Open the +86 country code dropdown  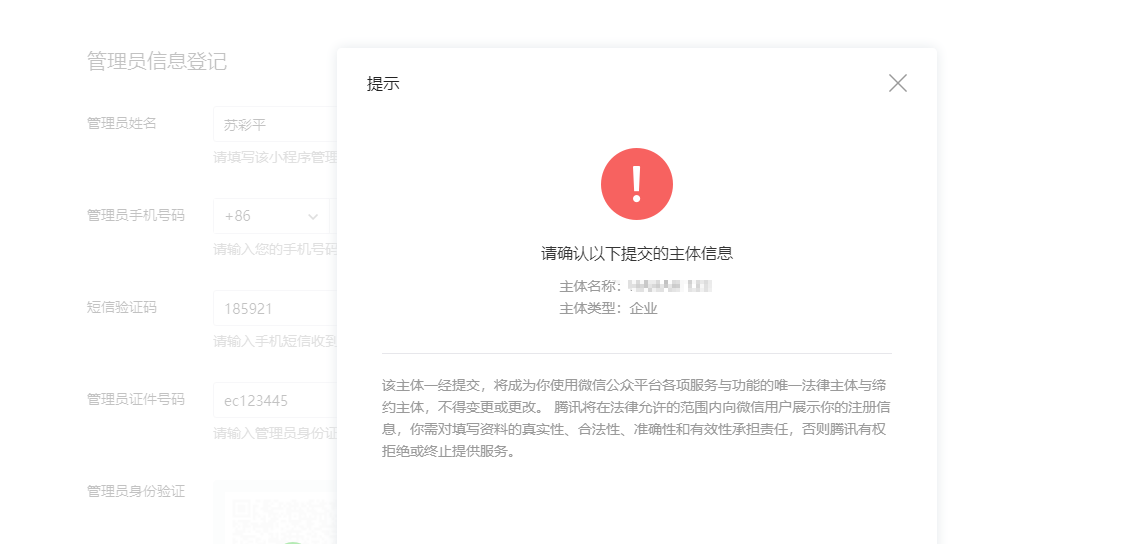[x=272, y=216]
